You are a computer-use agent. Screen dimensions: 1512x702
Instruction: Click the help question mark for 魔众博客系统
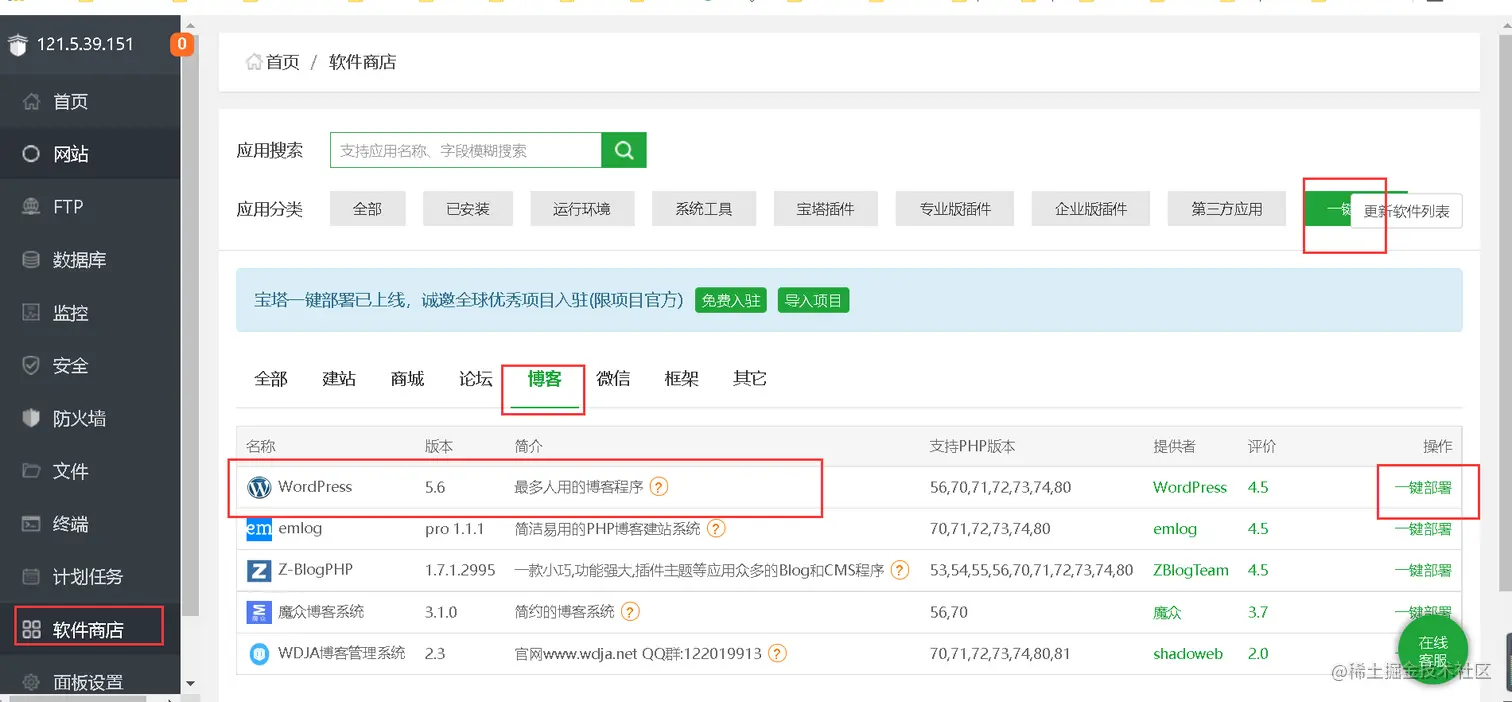pyautogui.click(x=630, y=611)
